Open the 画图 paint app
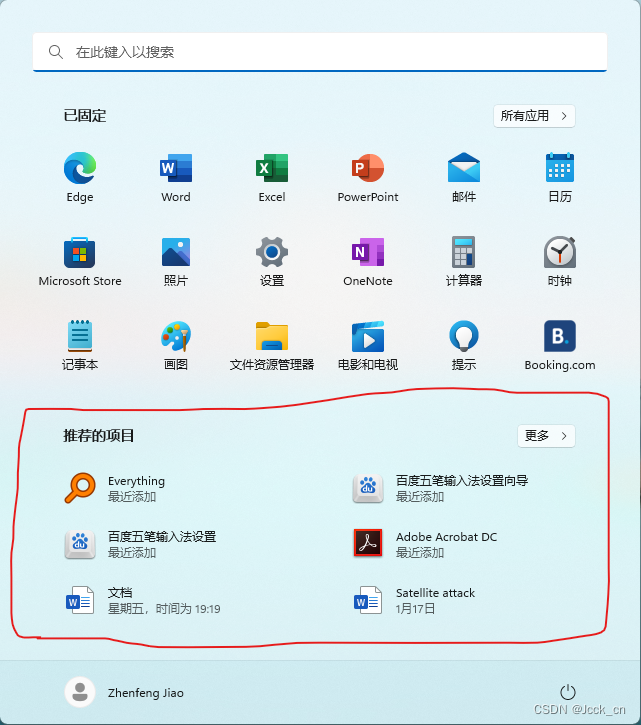This screenshot has width=641, height=725. point(176,345)
